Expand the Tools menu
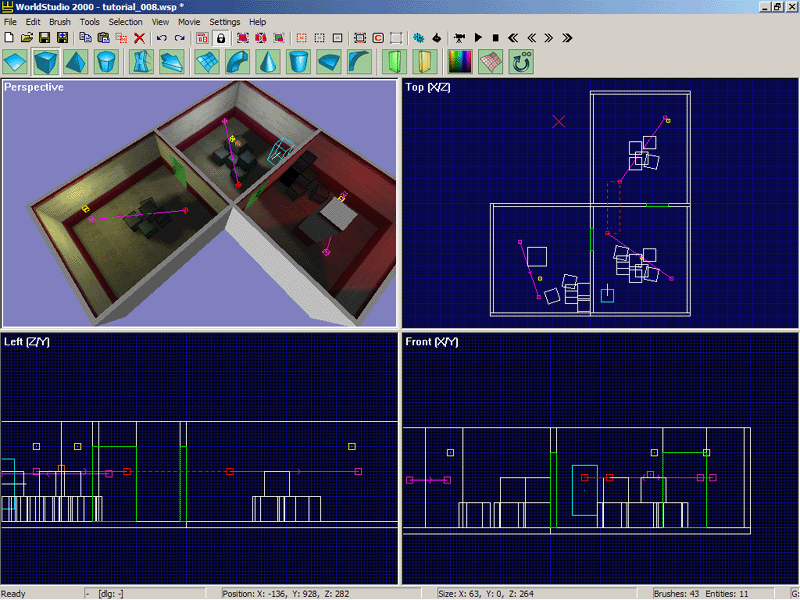The height and width of the screenshot is (600, 800). [x=89, y=22]
